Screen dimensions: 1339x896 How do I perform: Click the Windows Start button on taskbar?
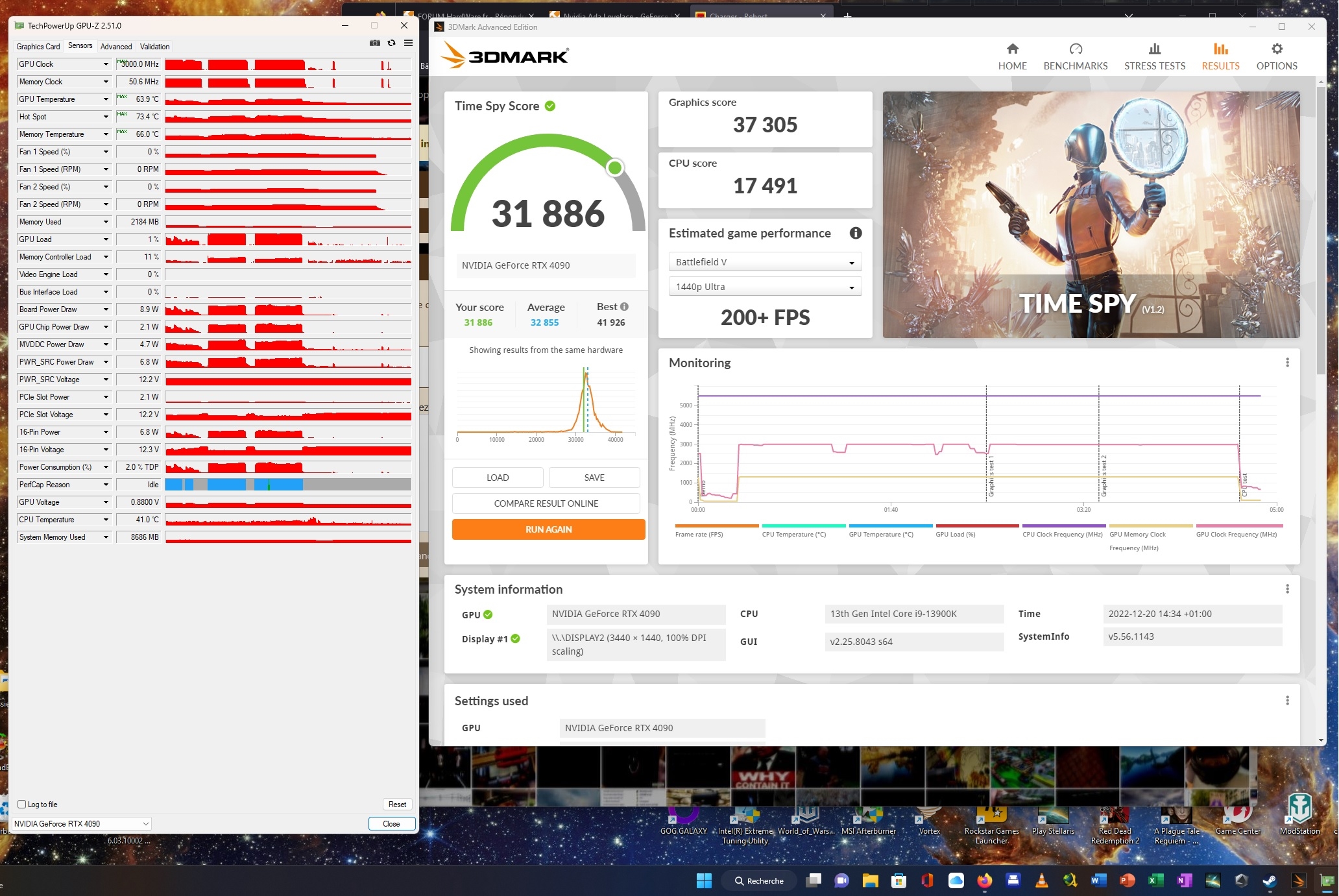click(x=704, y=880)
